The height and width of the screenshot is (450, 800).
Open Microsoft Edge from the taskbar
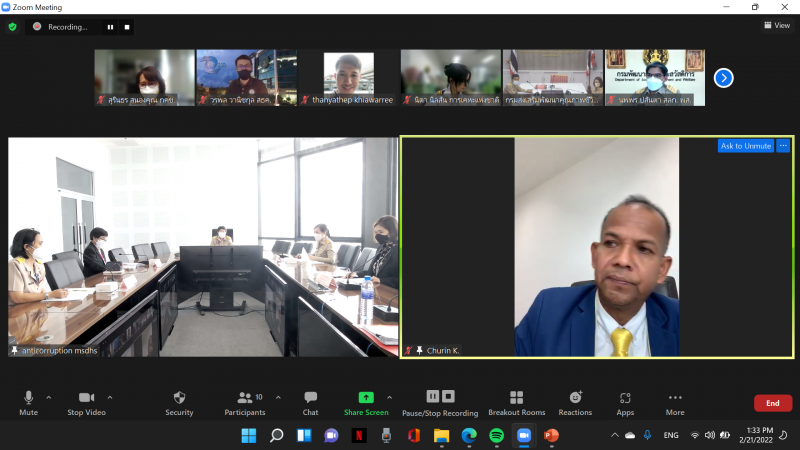pos(469,435)
